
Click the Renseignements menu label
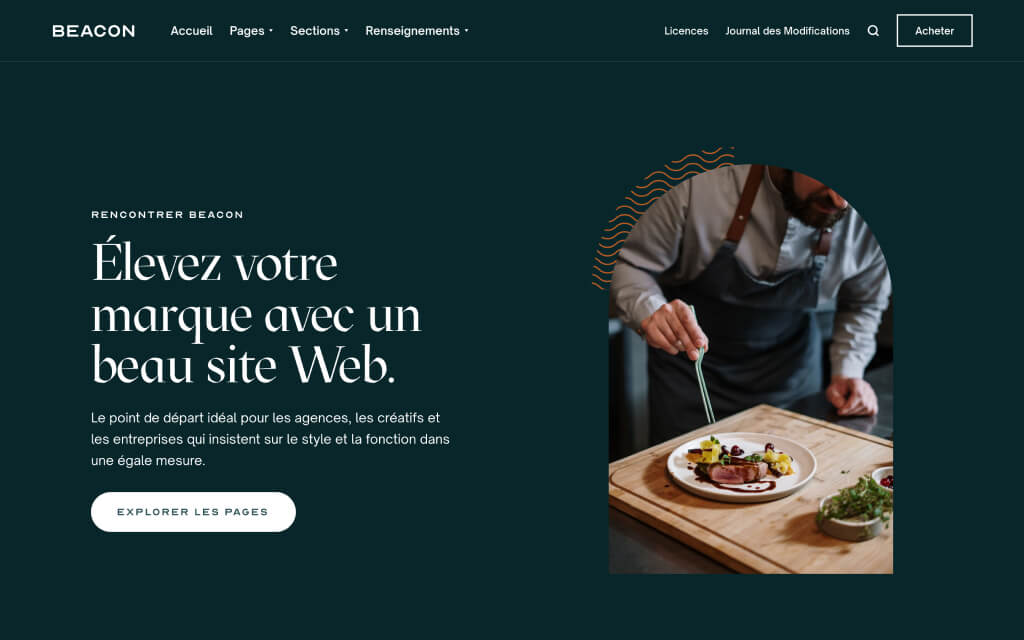[x=412, y=31]
